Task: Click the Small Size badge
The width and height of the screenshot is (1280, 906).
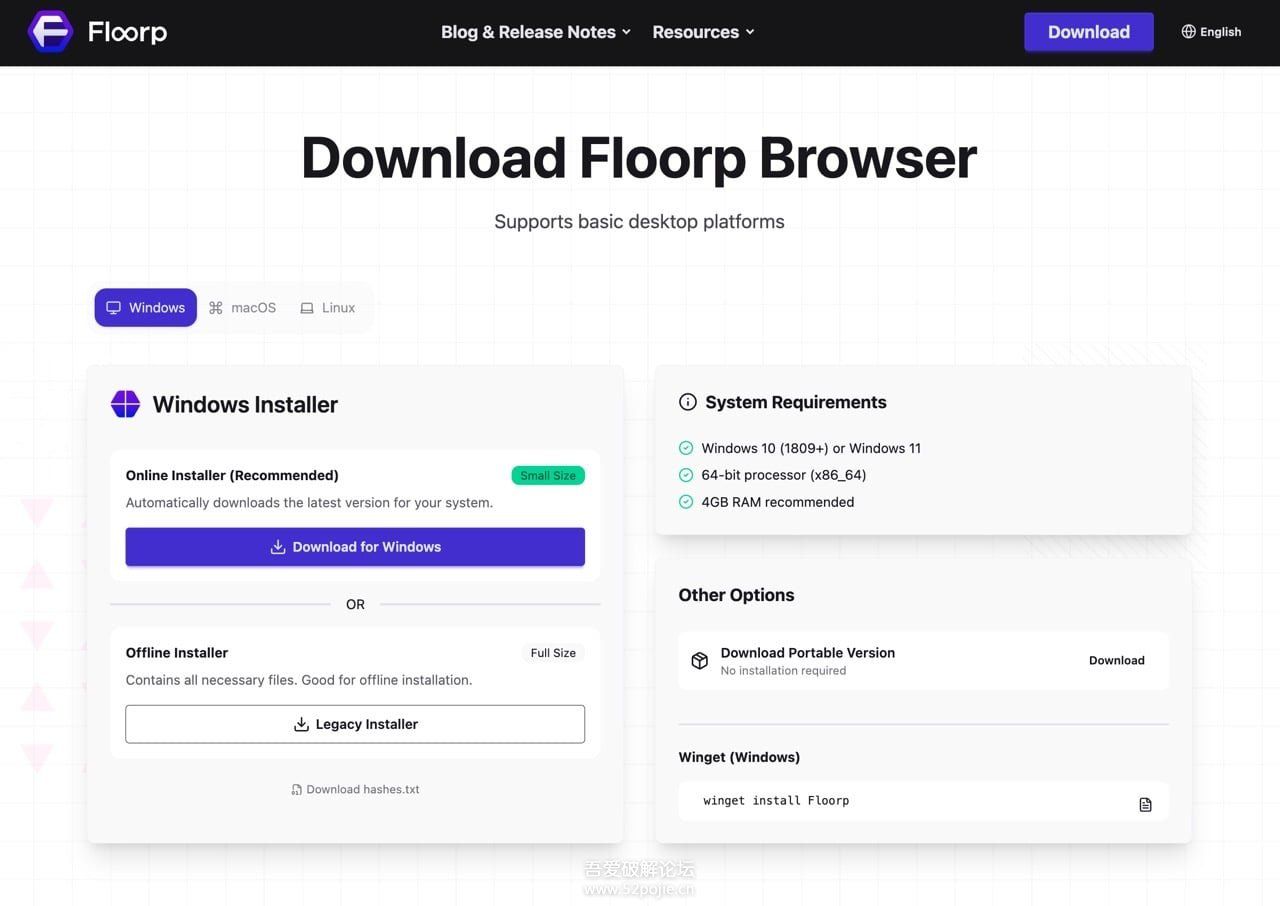Action: (548, 476)
